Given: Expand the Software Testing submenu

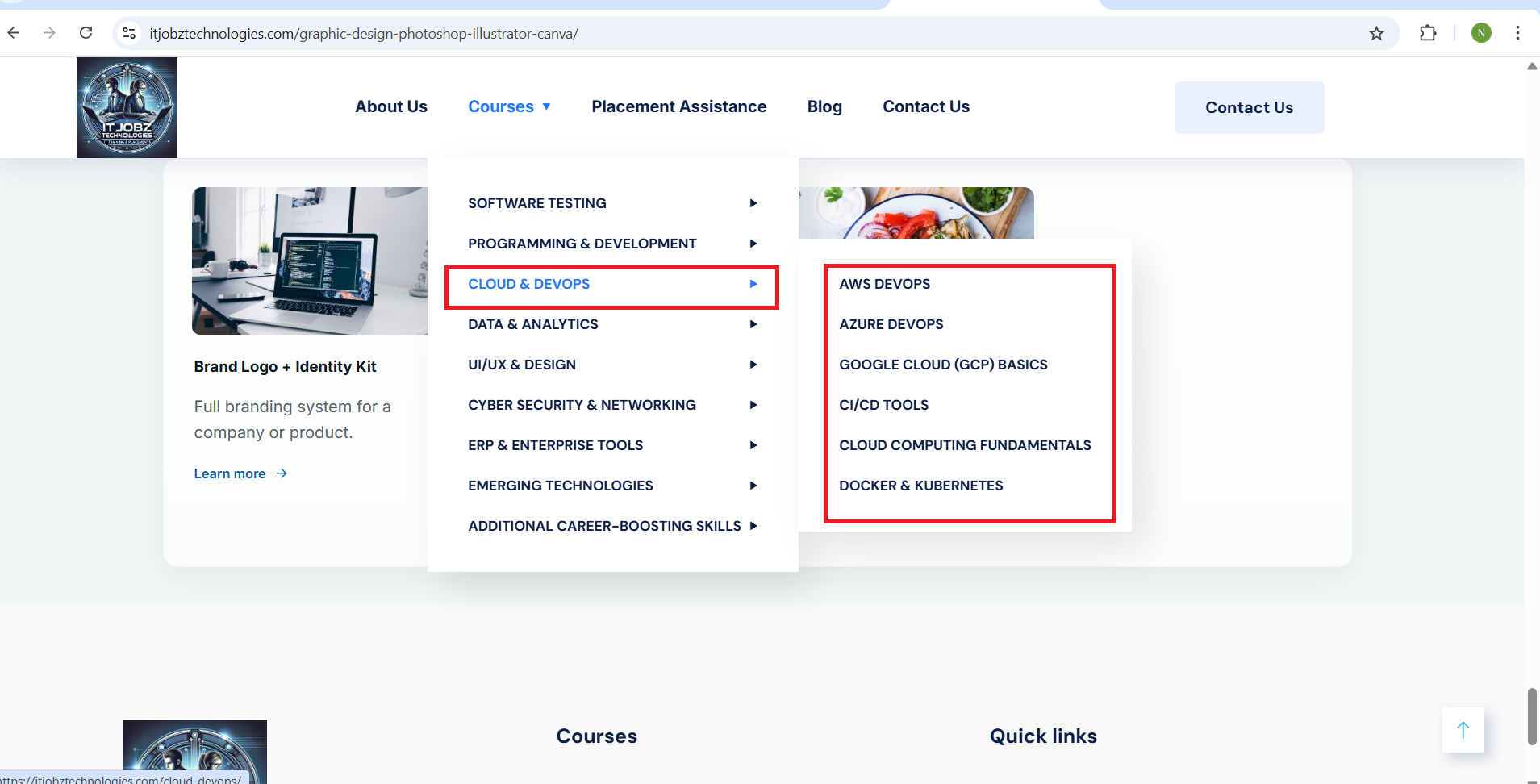Looking at the screenshot, I should (x=537, y=203).
